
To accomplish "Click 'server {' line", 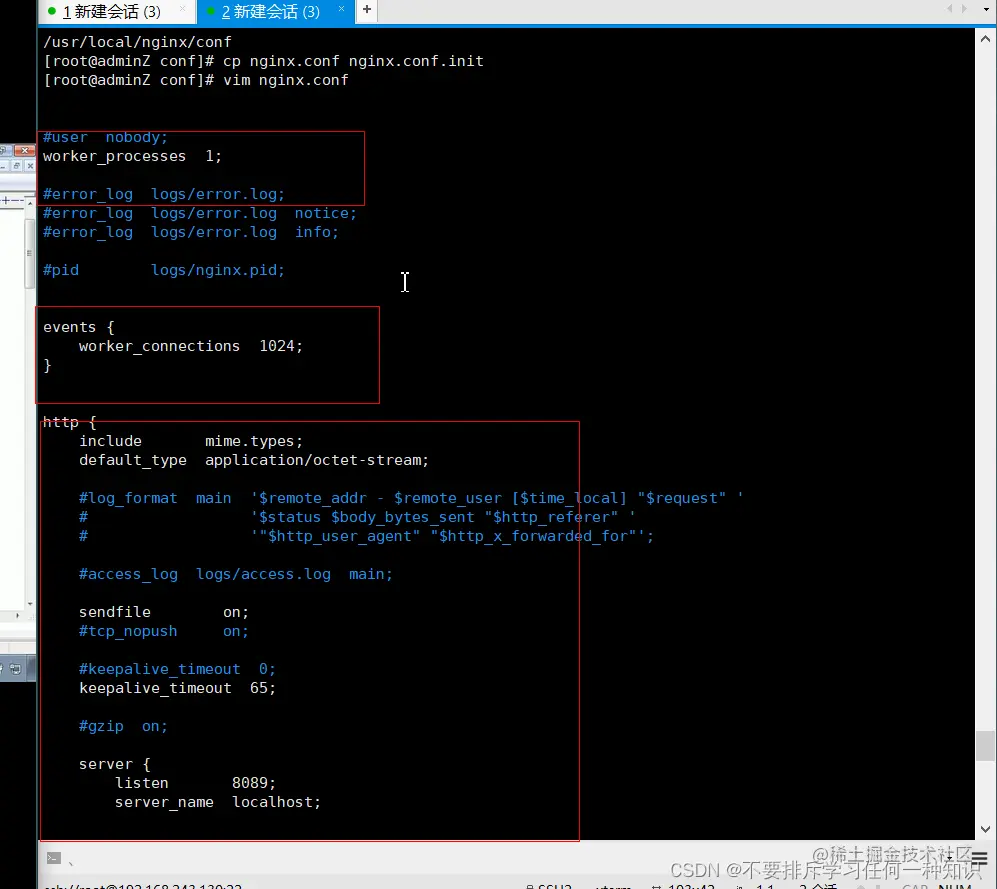I will (114, 764).
